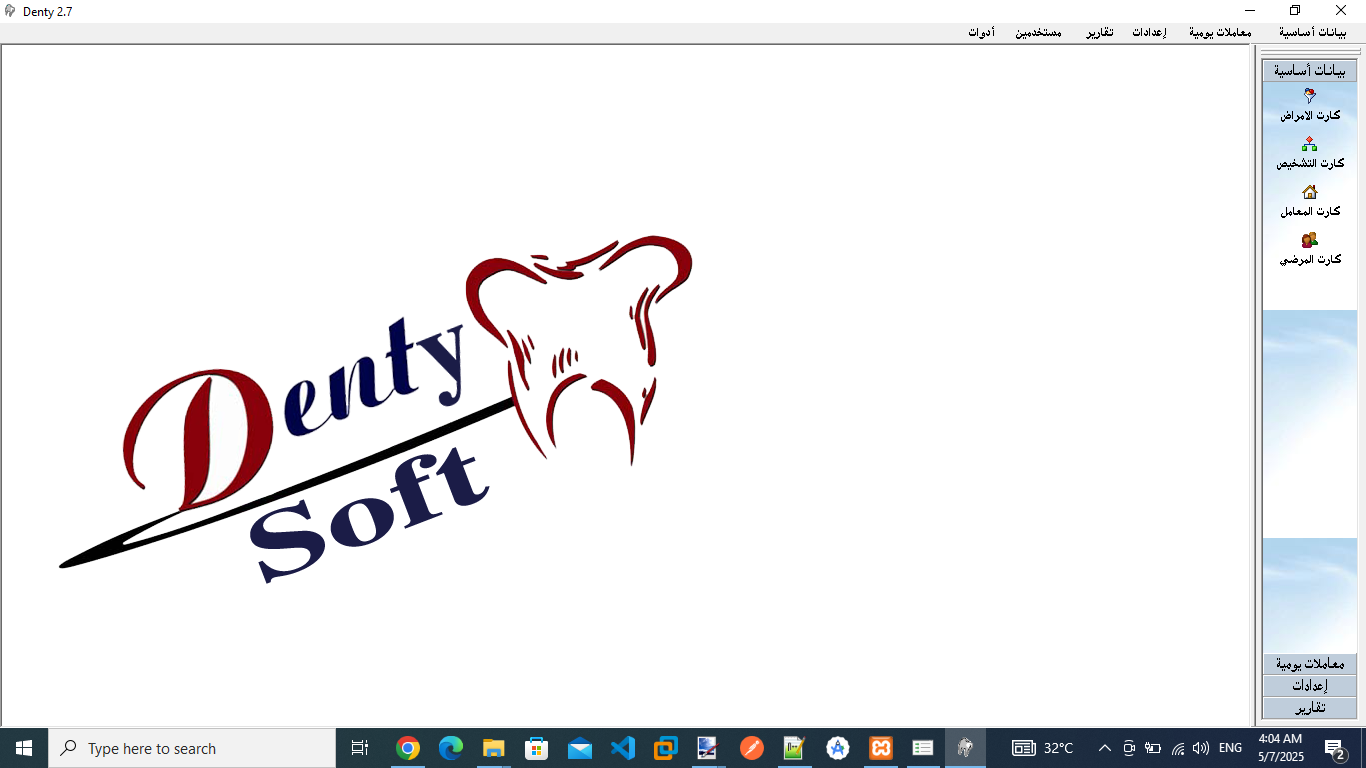Expand the معاملات يومية sidebar section
The width and height of the screenshot is (1366, 768).
[x=1309, y=664]
